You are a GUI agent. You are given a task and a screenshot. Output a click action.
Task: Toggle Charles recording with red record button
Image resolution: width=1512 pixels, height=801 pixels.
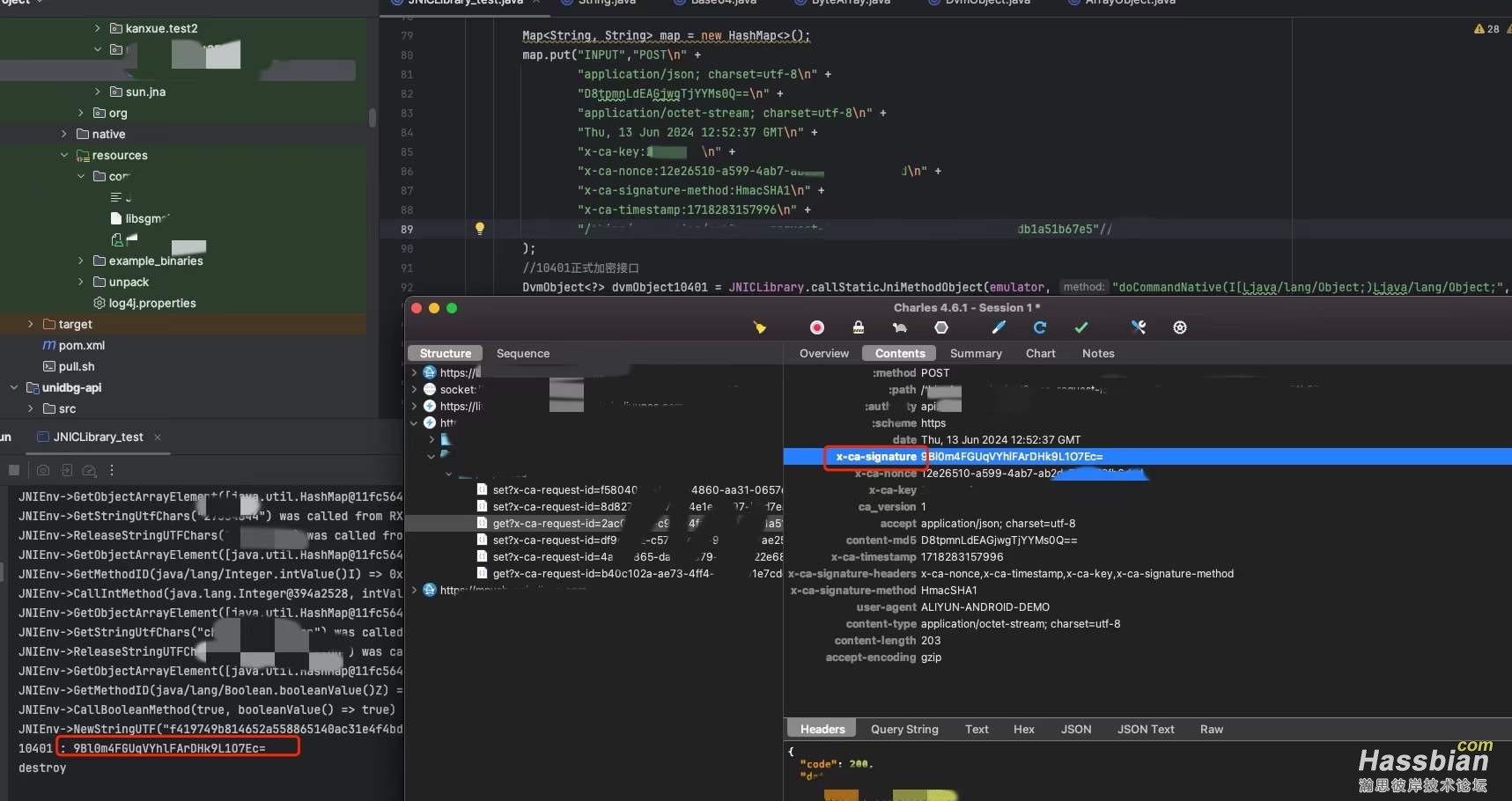point(817,327)
